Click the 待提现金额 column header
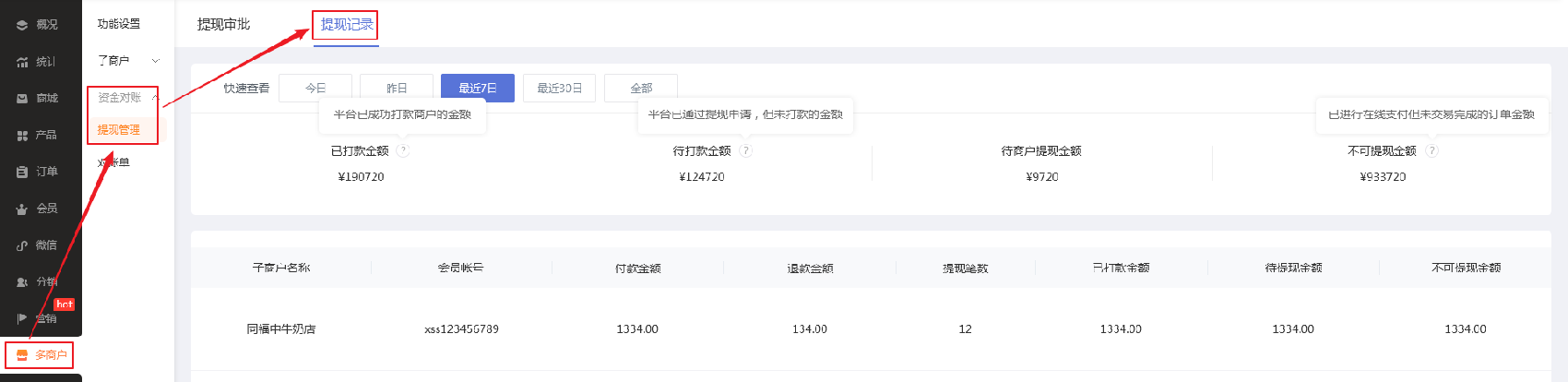Image resolution: width=1568 pixels, height=382 pixels. click(1293, 268)
